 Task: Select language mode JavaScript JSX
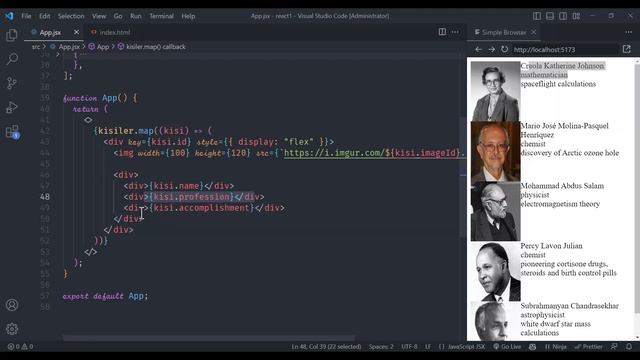click(462, 347)
